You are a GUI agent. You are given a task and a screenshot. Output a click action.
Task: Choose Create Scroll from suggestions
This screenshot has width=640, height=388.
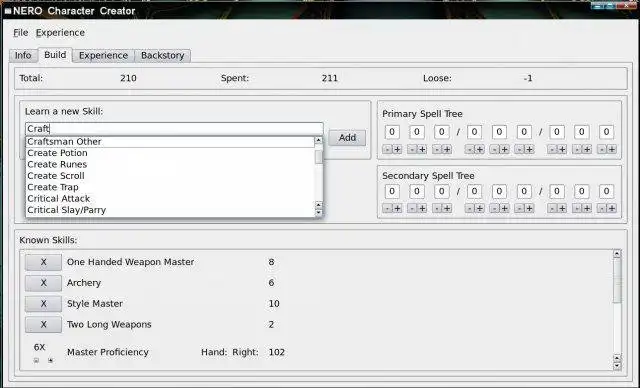[x=170, y=176]
